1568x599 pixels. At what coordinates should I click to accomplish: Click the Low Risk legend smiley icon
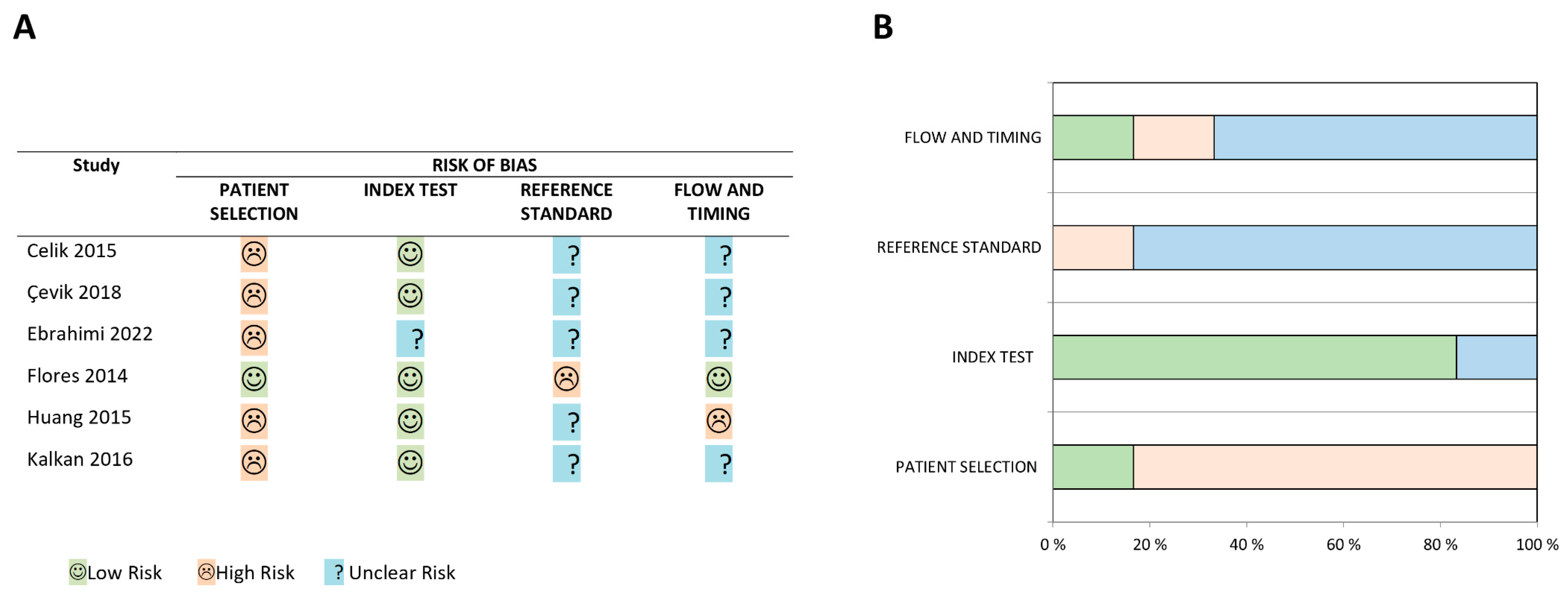[x=77, y=572]
